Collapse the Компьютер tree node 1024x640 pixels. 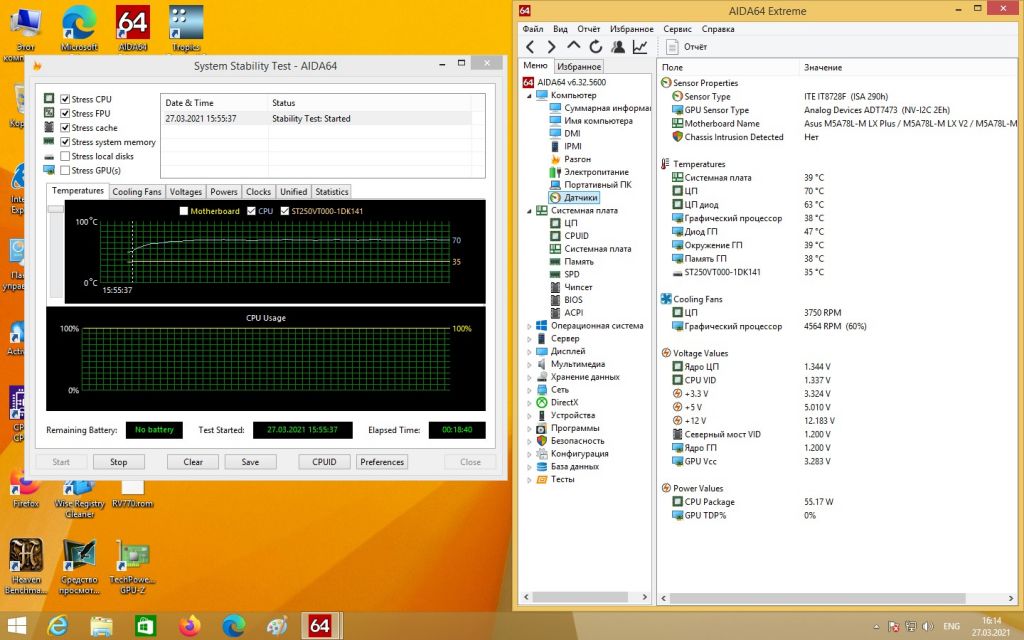(529, 95)
